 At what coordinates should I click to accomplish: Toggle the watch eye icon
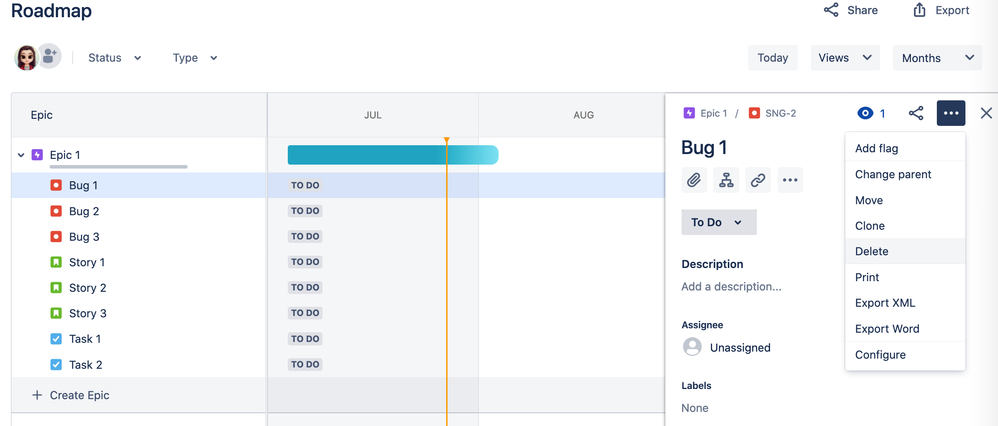click(865, 113)
